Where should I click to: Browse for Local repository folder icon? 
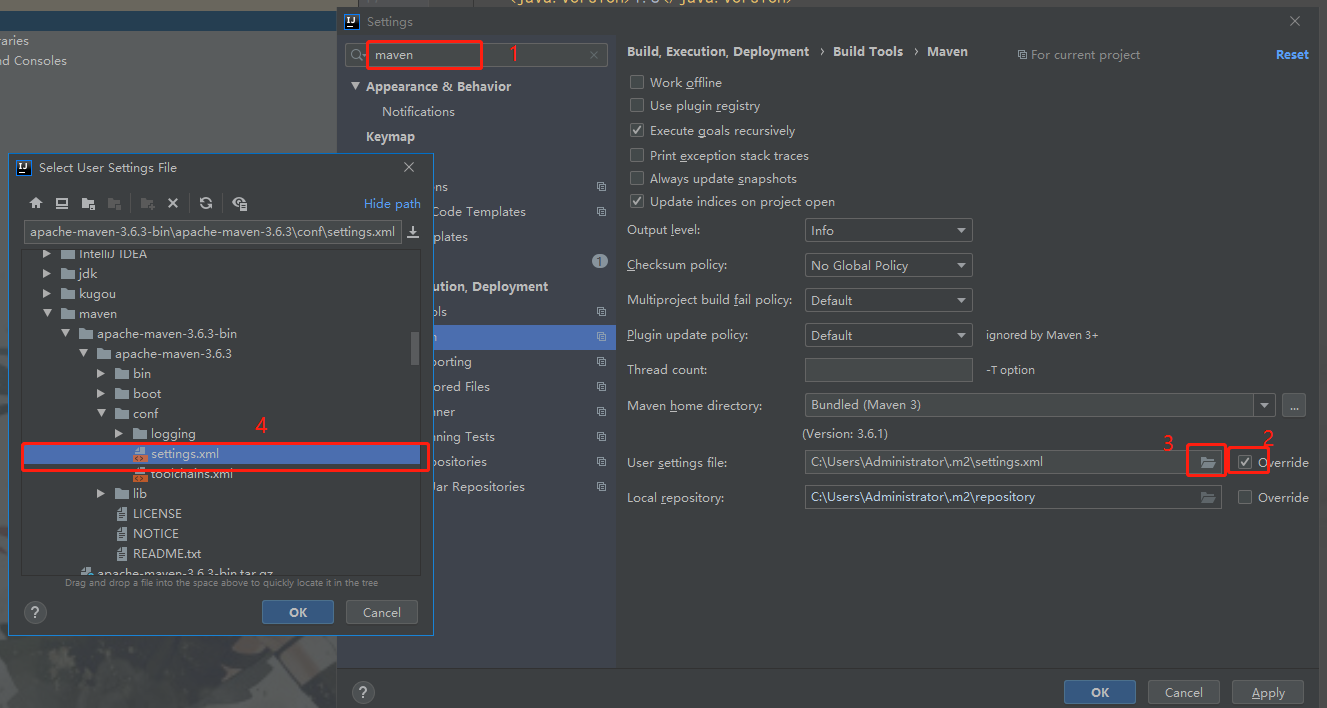pyautogui.click(x=1208, y=497)
